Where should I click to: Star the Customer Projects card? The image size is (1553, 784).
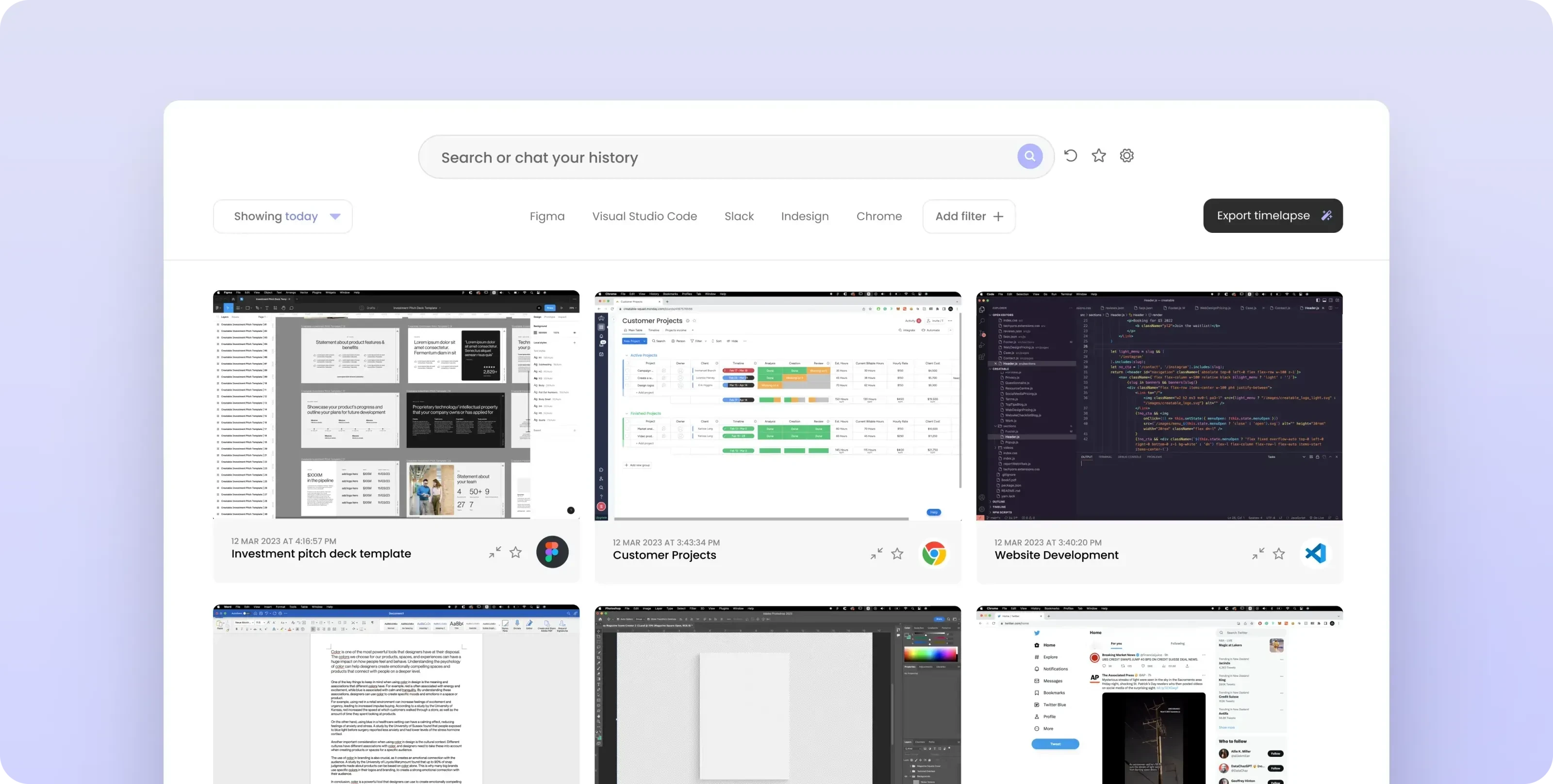point(897,553)
